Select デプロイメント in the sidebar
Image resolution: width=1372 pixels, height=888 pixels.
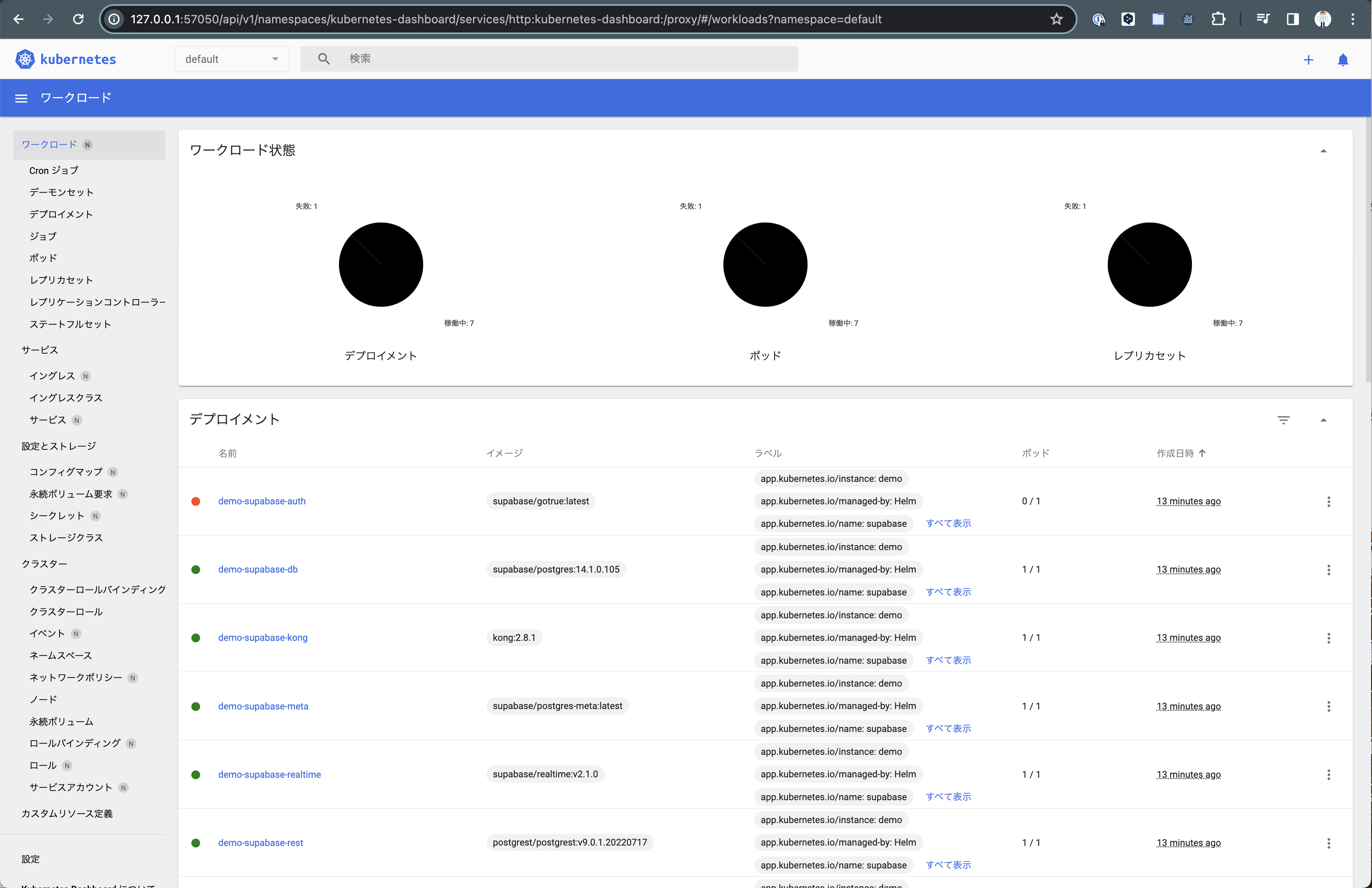[x=61, y=214]
